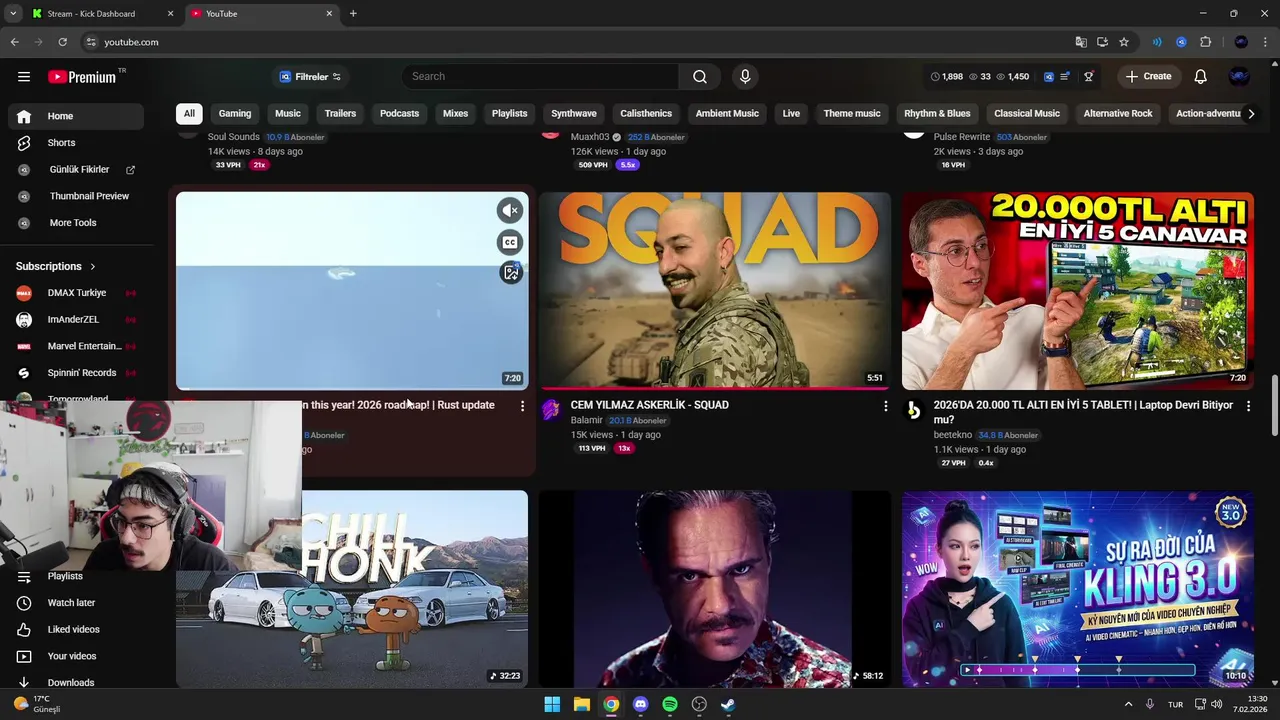
Task: Click the page vertical scrollbar thumb
Action: coord(1274,405)
